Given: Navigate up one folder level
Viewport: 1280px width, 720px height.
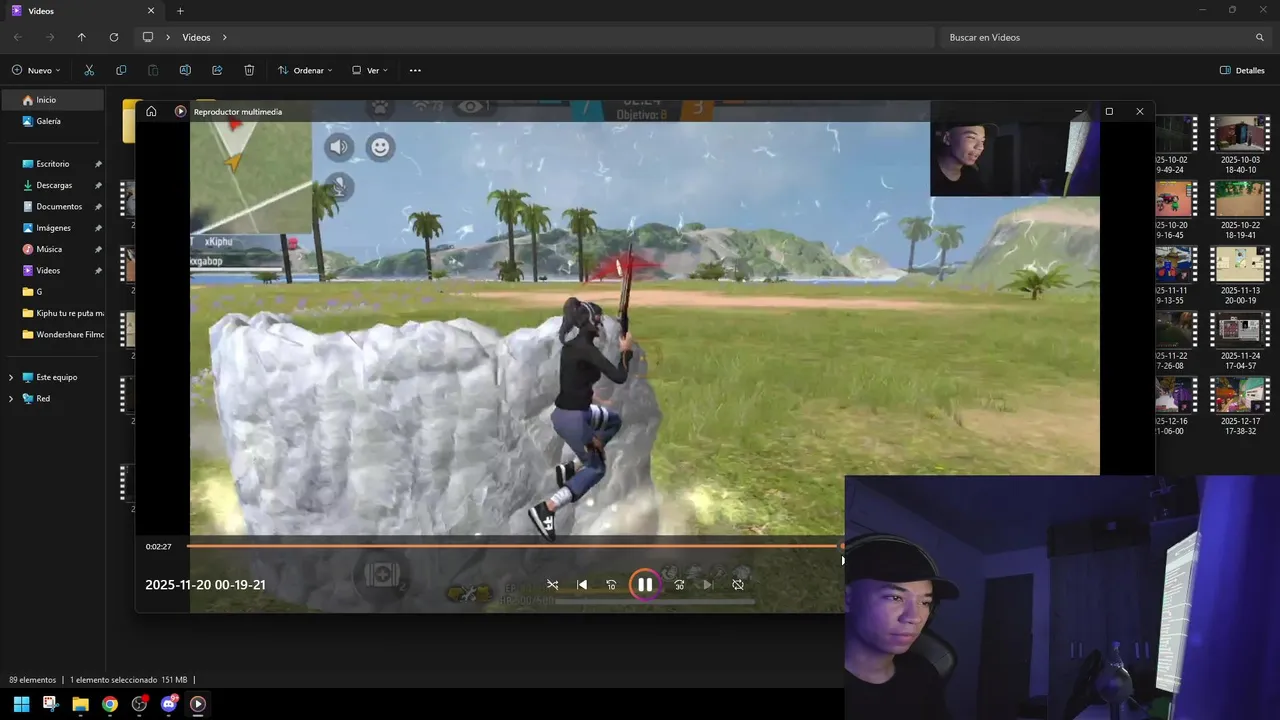Looking at the screenshot, I should [x=82, y=37].
